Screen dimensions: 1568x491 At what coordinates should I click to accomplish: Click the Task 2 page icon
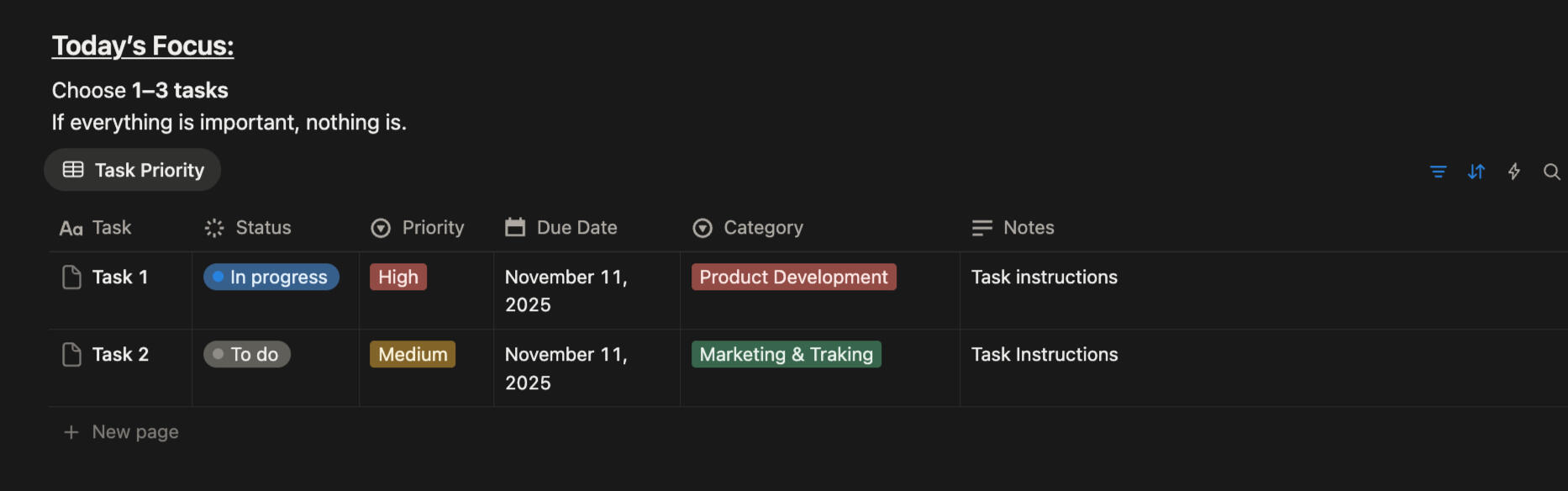click(x=72, y=355)
